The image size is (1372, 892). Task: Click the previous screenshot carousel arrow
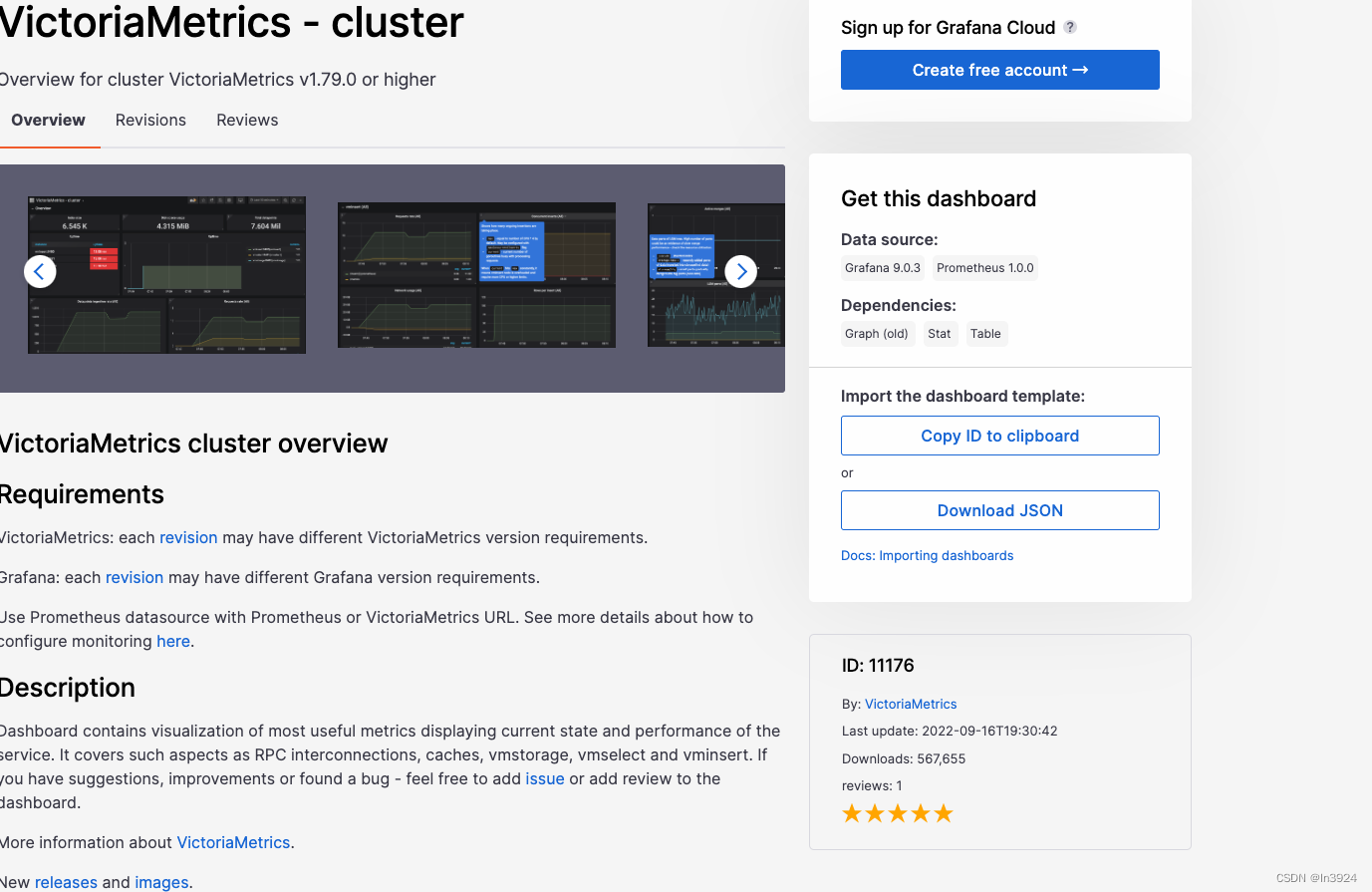(40, 271)
